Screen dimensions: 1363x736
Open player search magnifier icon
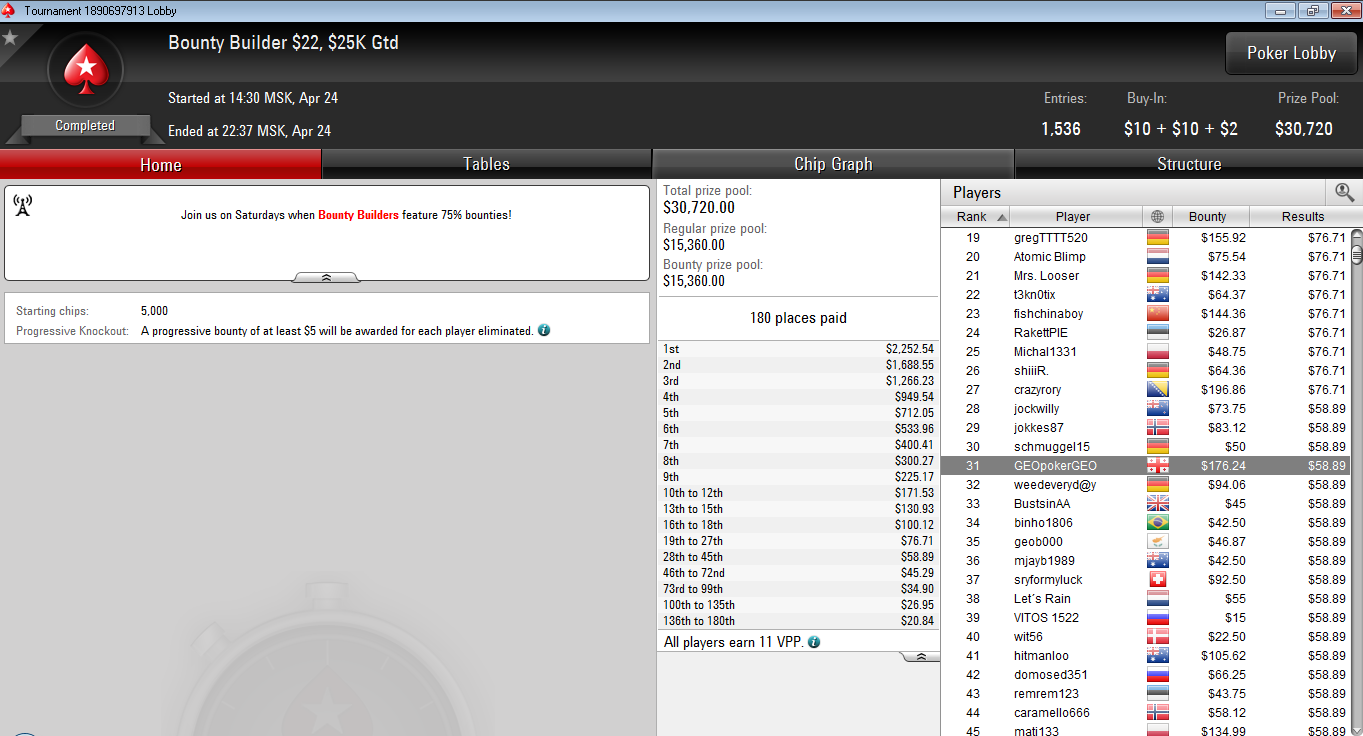point(1344,193)
